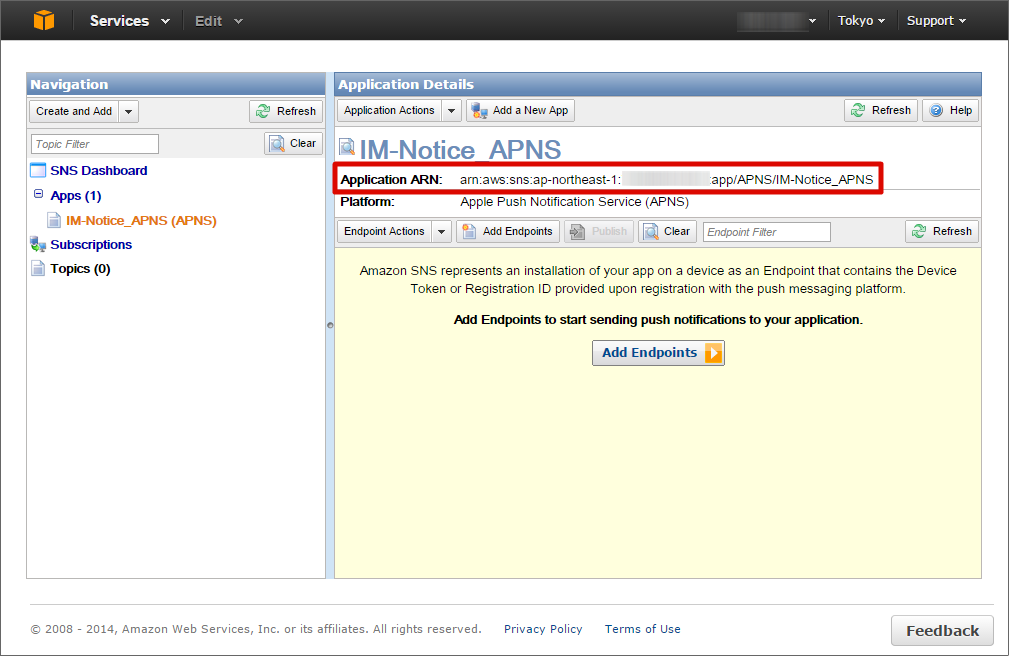Click the SNS Dashboard window icon
Viewport: 1009px width, 656px height.
39,171
